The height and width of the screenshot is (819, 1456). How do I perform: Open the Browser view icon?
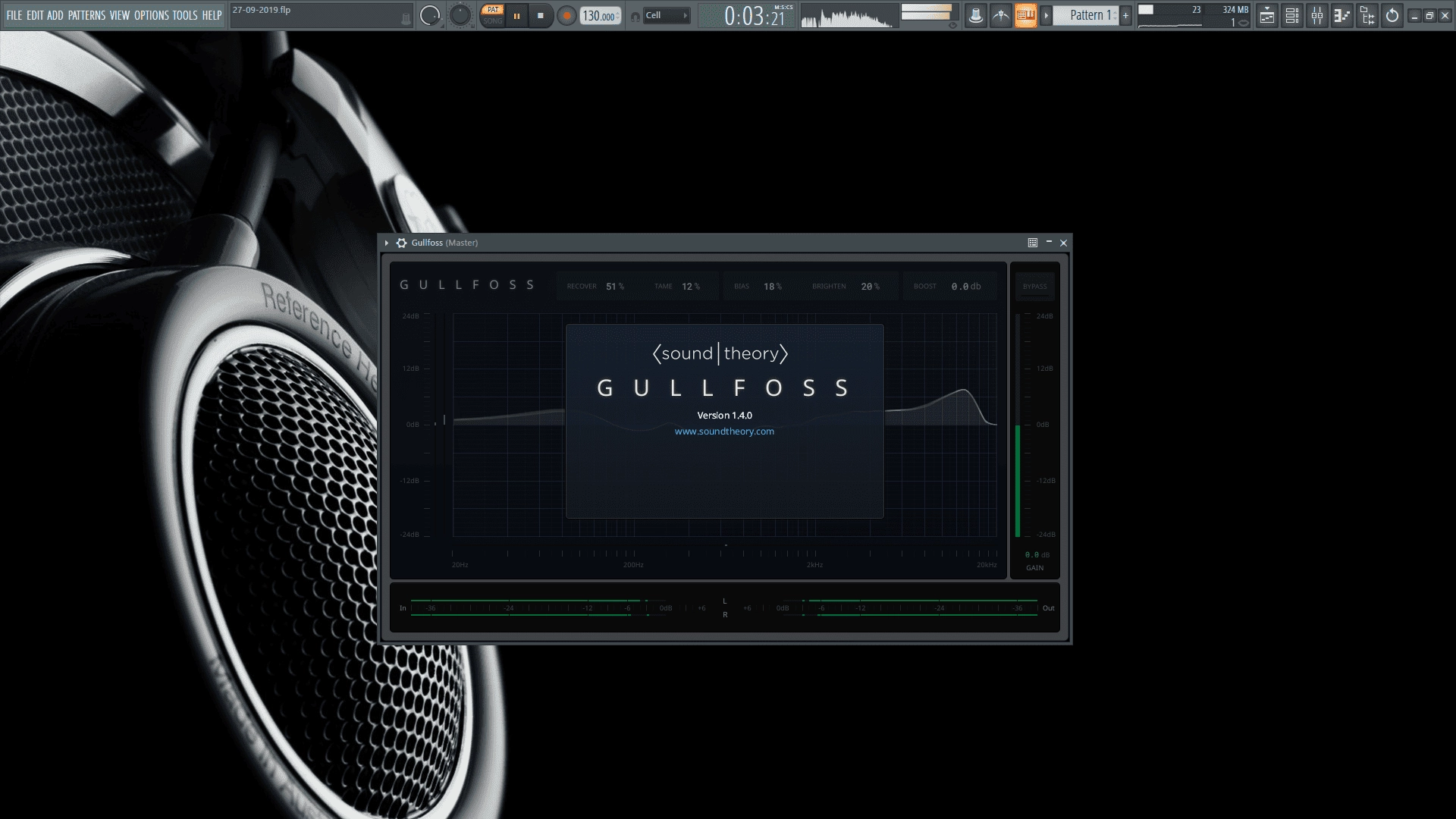tap(1367, 15)
